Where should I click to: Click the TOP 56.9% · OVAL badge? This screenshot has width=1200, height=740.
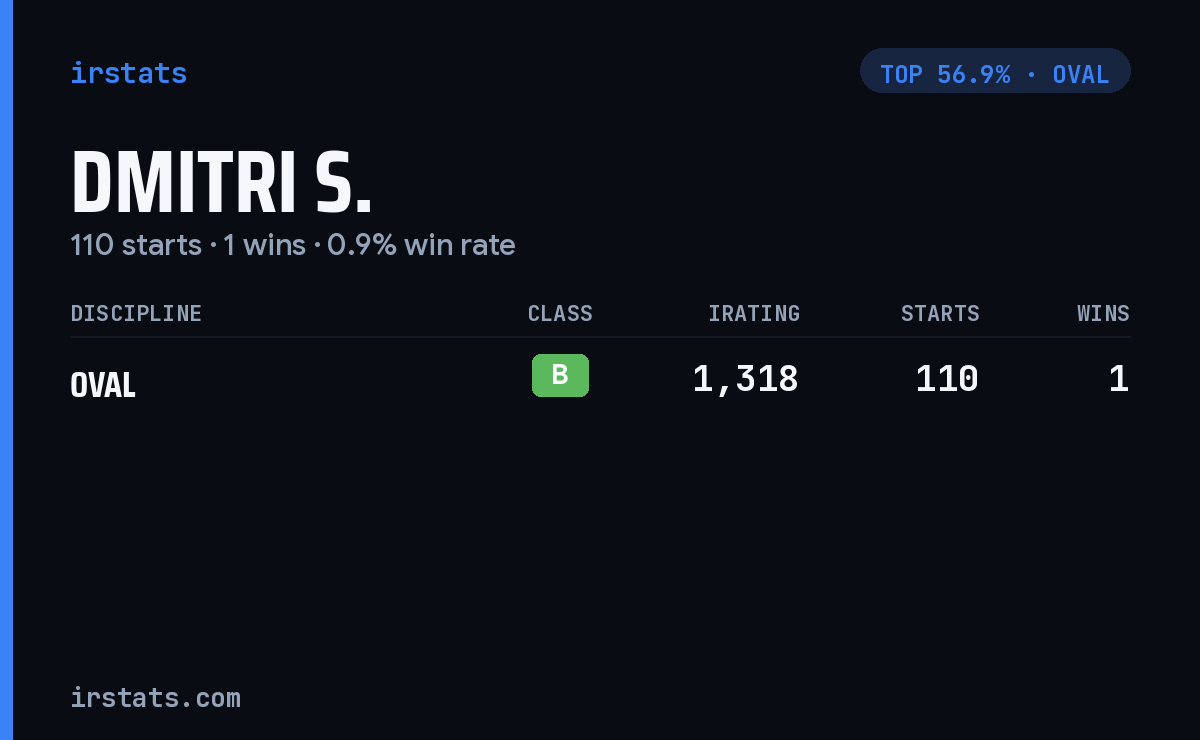point(995,71)
